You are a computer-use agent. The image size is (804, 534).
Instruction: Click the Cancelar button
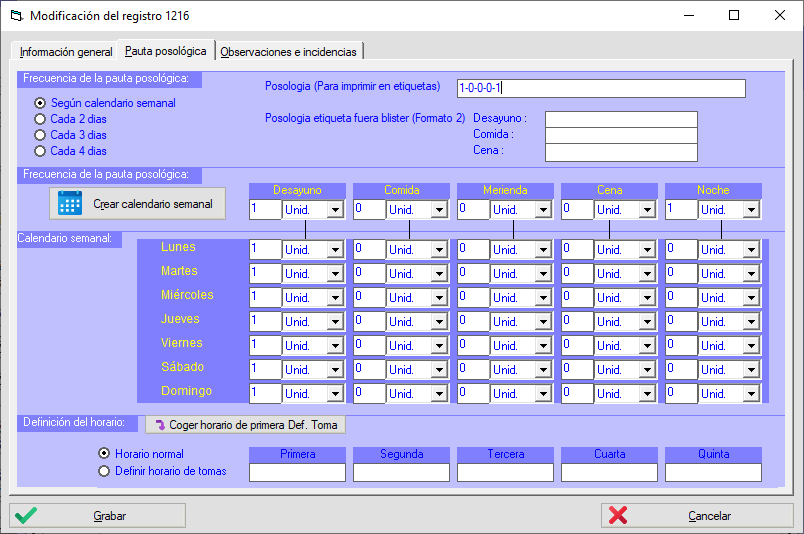point(696,516)
